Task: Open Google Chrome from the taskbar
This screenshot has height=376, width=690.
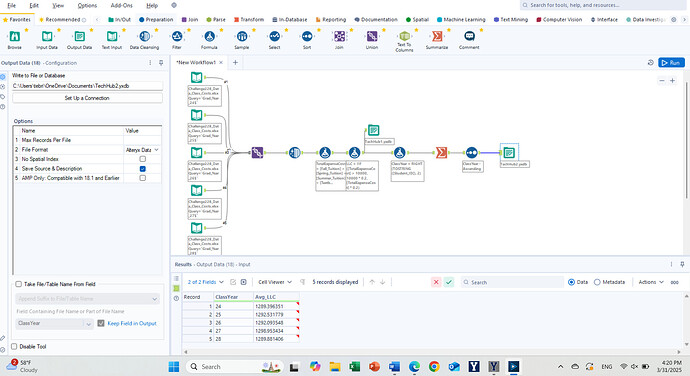Action: pos(434,366)
